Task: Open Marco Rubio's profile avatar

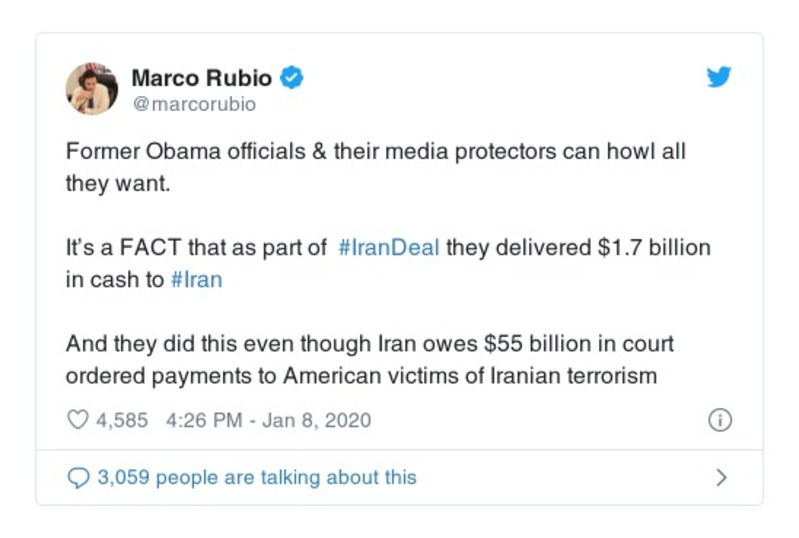Action: (x=92, y=89)
